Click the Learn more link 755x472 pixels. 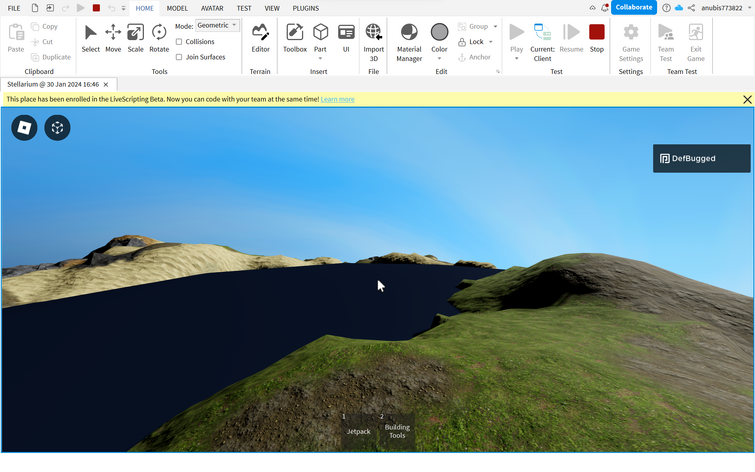338,99
